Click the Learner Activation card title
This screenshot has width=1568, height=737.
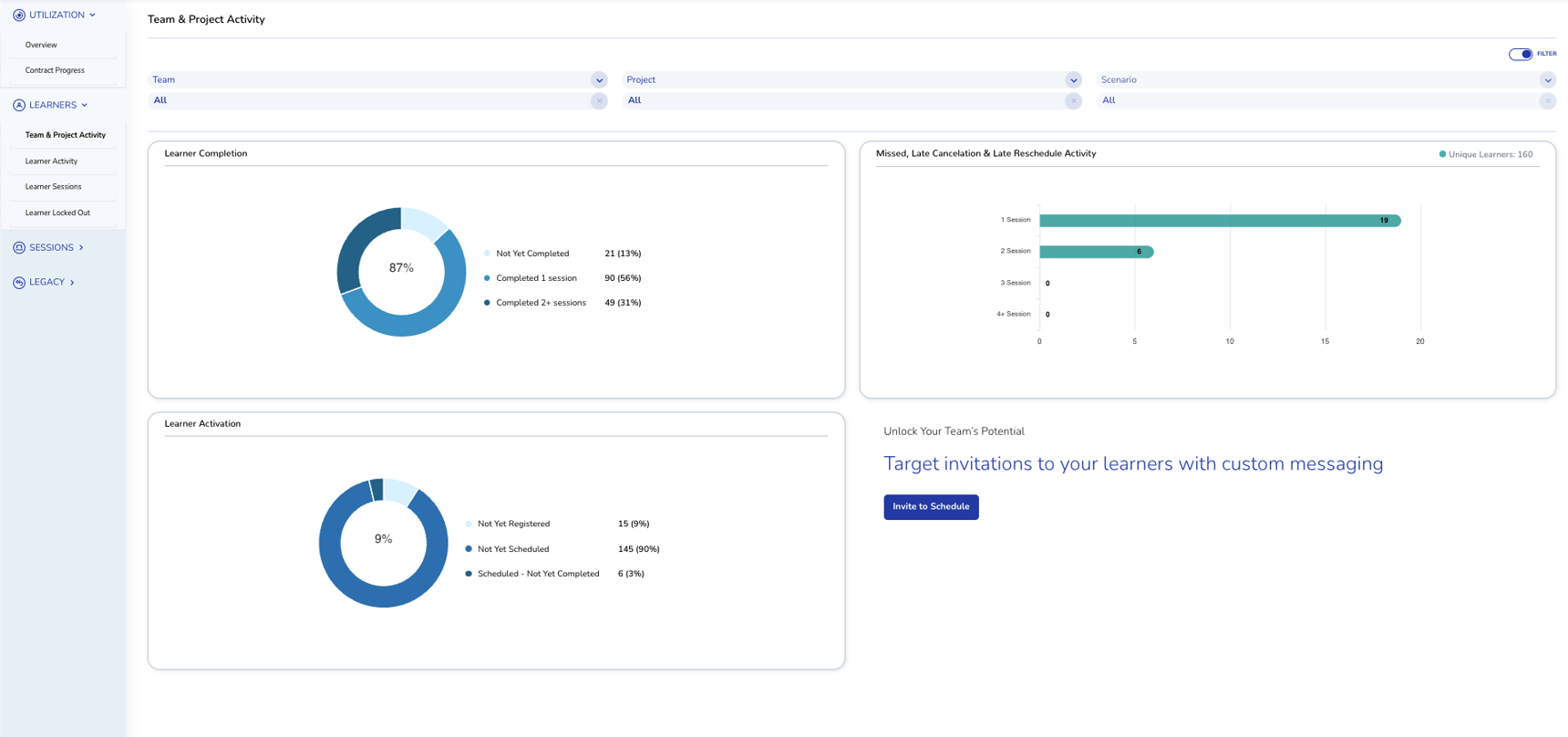pos(202,424)
